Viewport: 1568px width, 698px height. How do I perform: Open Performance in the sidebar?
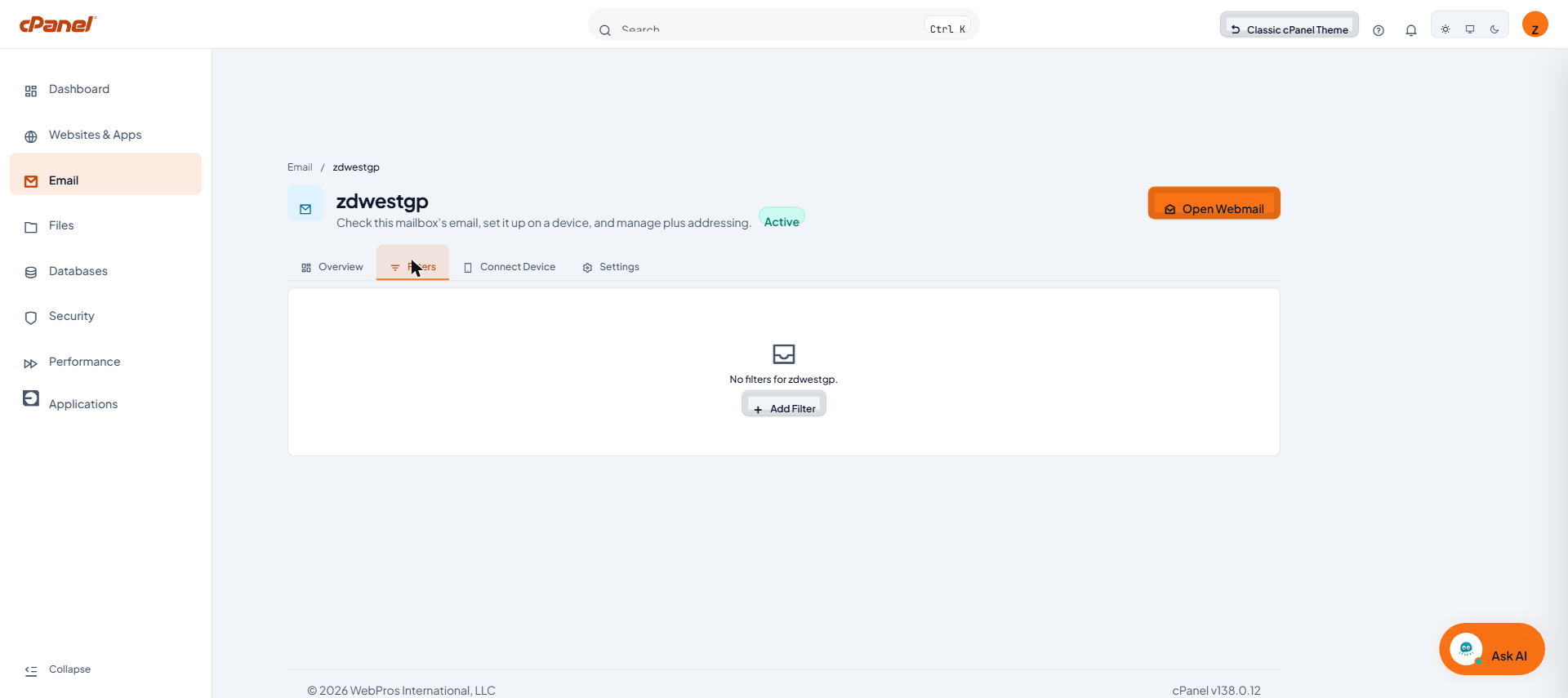tap(105, 362)
